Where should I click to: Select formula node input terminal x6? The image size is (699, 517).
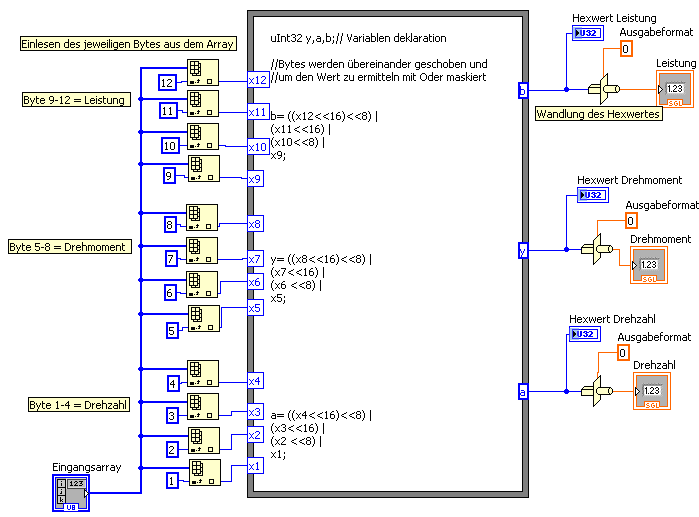click(255, 282)
